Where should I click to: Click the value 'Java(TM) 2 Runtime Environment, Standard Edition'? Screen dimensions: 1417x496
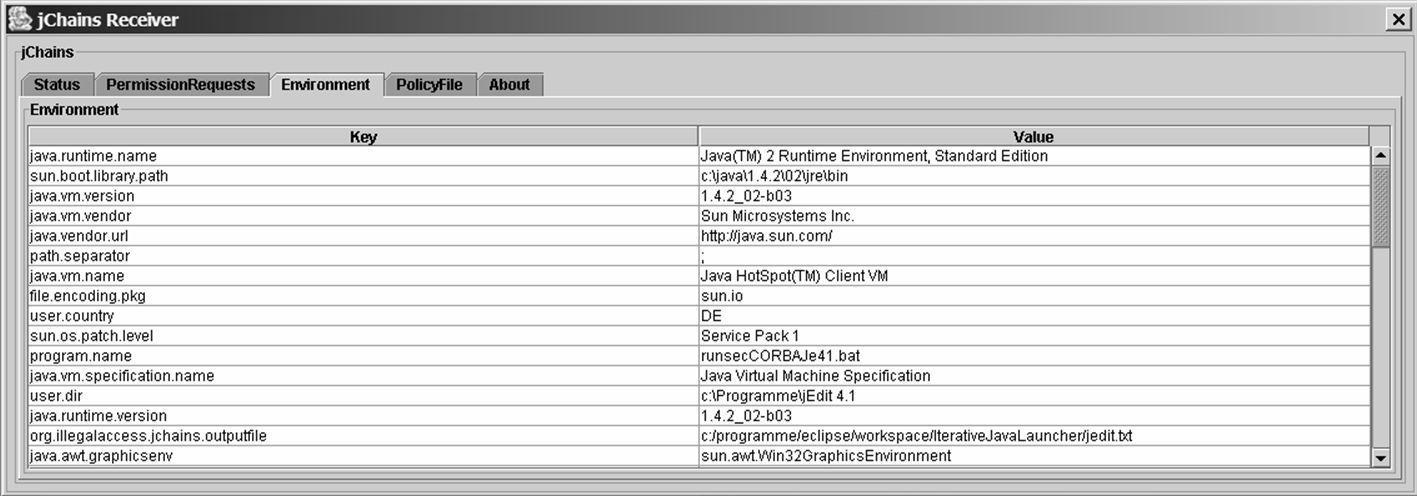[x=1034, y=156]
